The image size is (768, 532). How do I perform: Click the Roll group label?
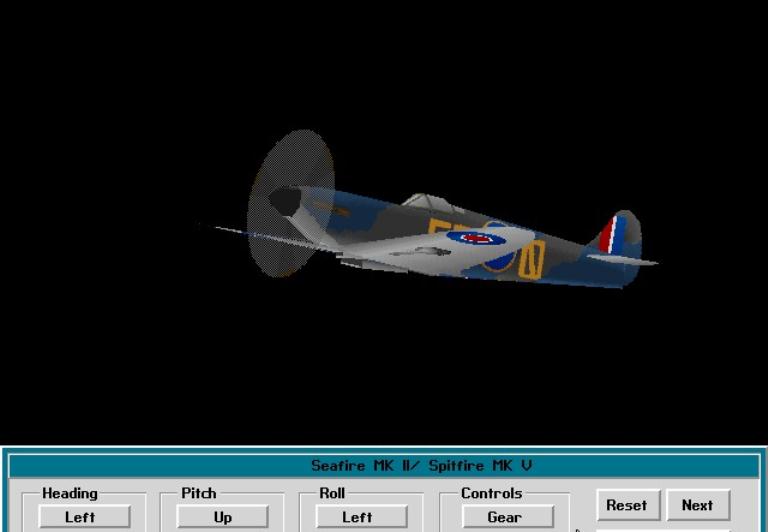(x=331, y=493)
